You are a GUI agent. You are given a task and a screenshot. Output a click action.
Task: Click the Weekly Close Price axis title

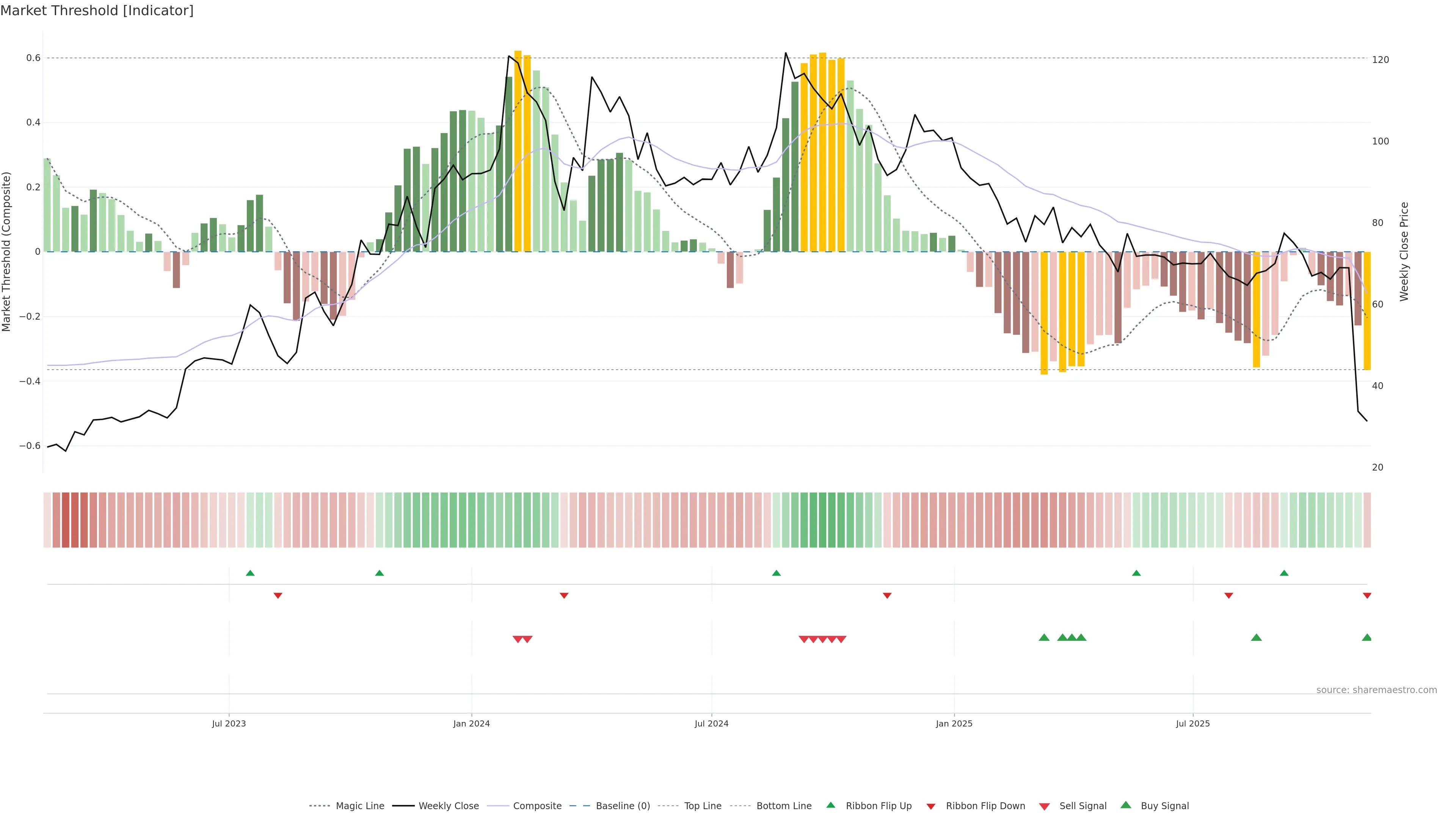click(x=1404, y=251)
